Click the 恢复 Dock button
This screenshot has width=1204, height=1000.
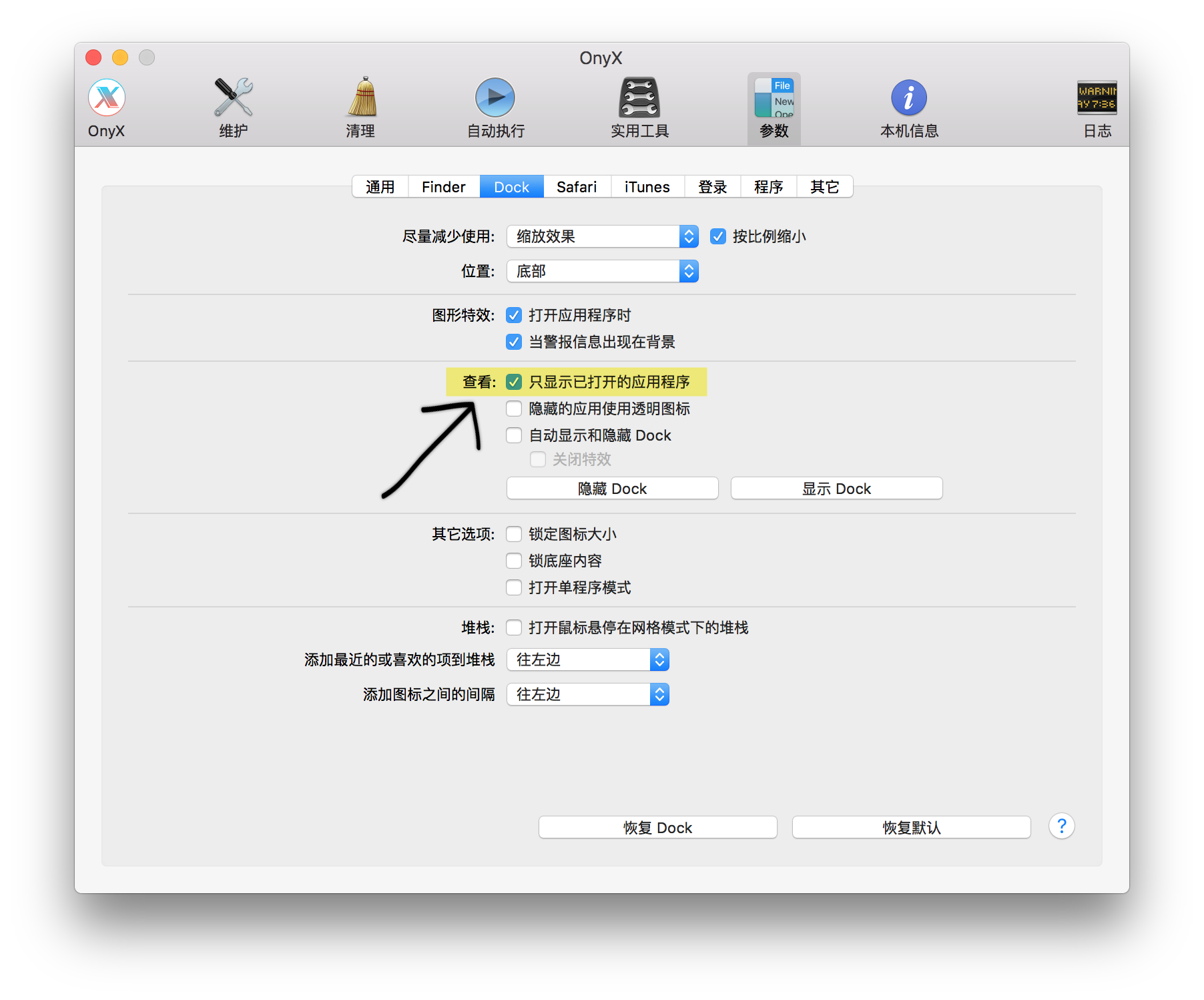pyautogui.click(x=658, y=828)
